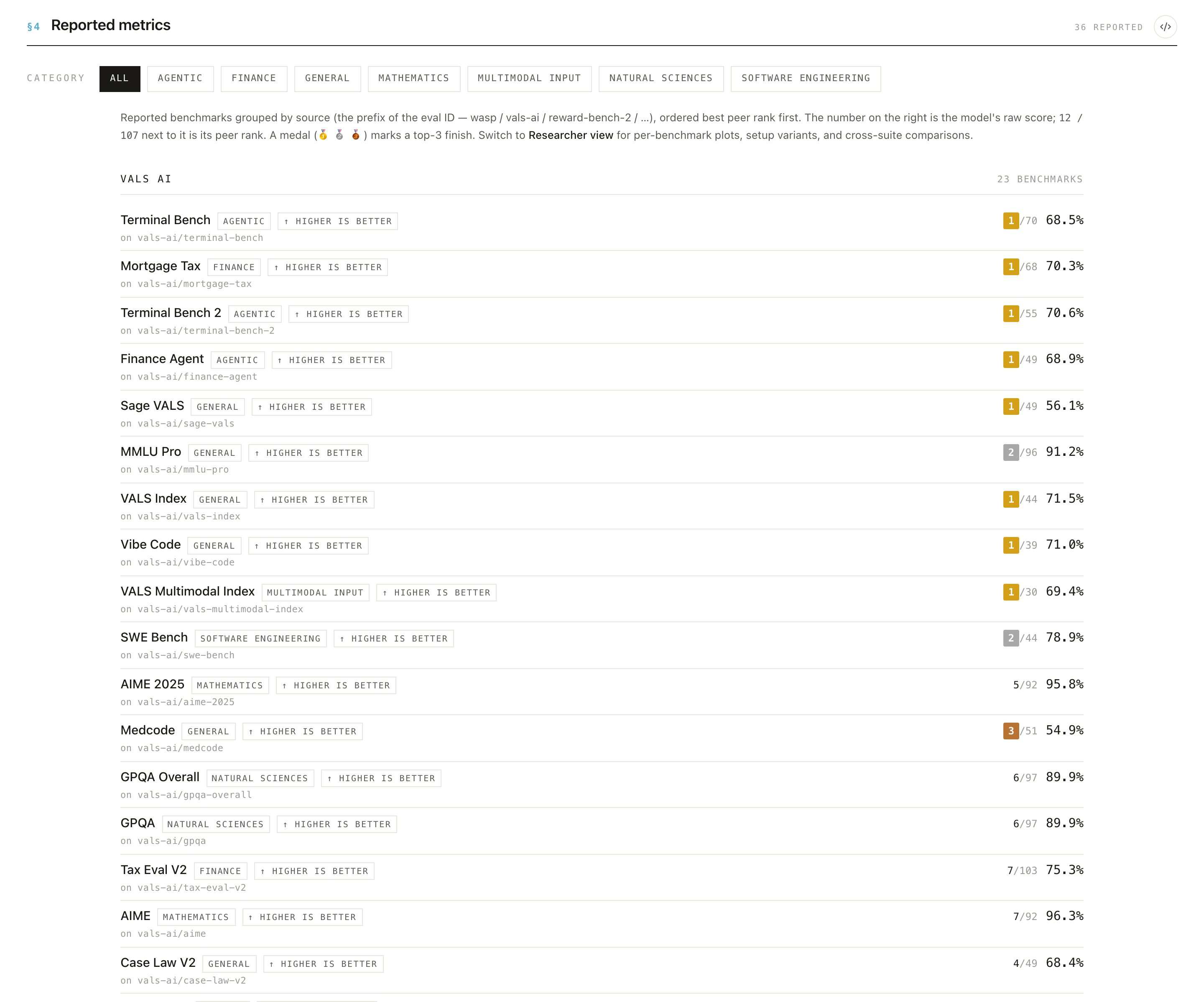Click the gold rank badge for VALS Multimodal Index
This screenshot has width=1204, height=1002.
click(x=1011, y=593)
